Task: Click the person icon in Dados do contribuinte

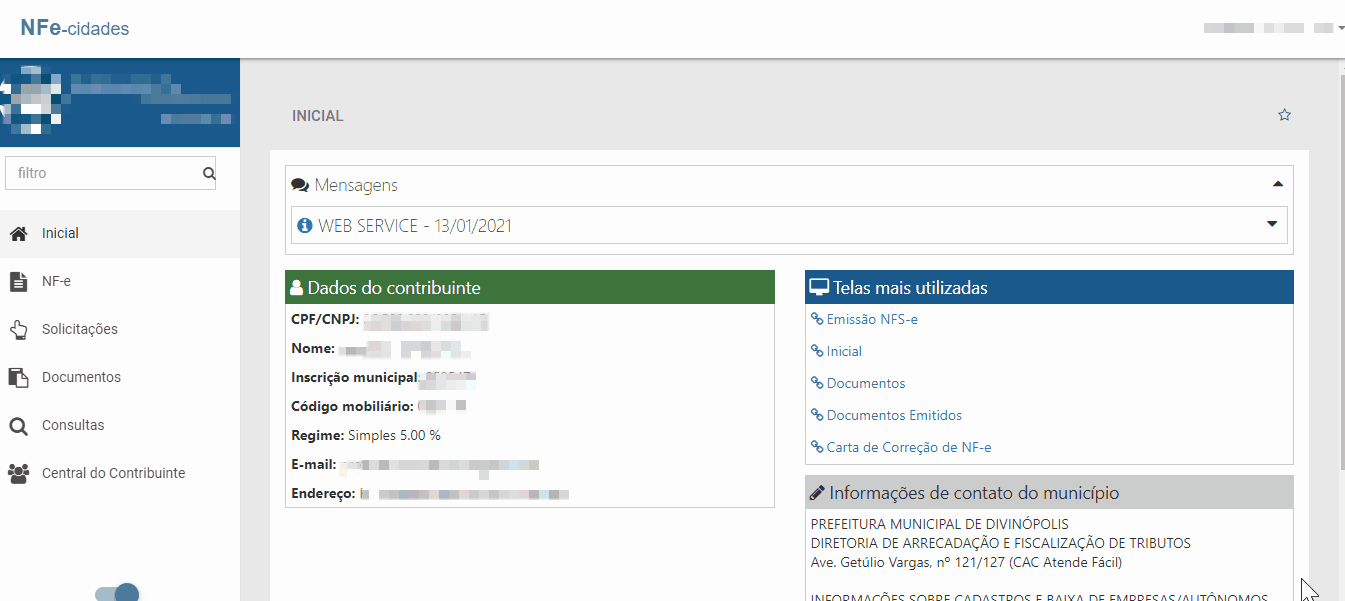Action: (x=296, y=288)
